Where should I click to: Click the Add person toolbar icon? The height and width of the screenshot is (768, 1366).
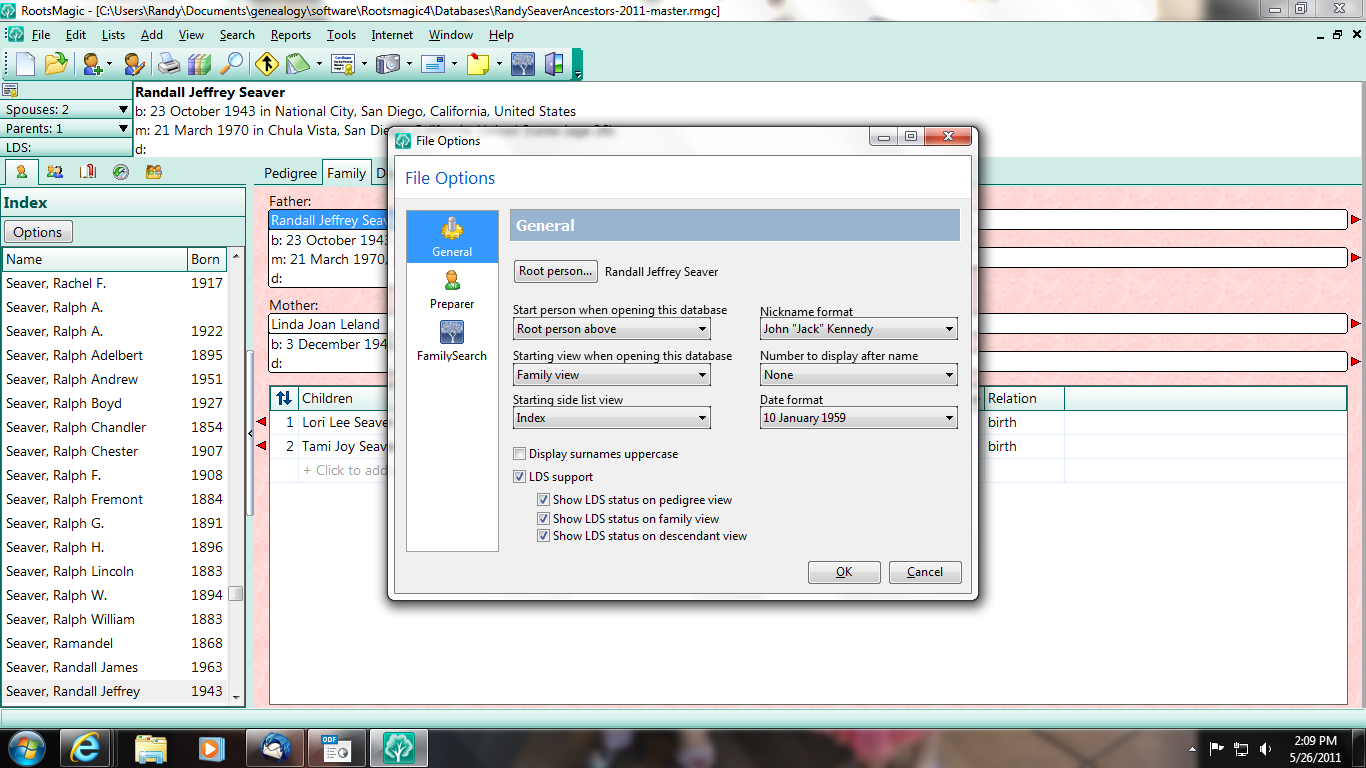93,64
